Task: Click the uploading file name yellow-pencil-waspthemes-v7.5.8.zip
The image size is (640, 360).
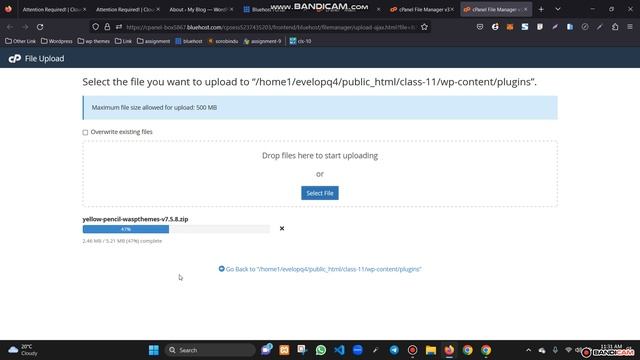Action: (135, 219)
